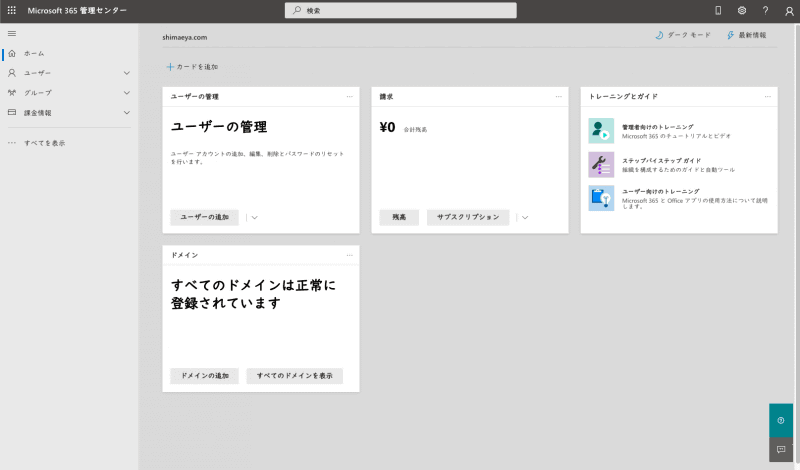This screenshot has width=800, height=470.
Task: Click the 課金情報 card icon in sidebar
Action: point(12,112)
